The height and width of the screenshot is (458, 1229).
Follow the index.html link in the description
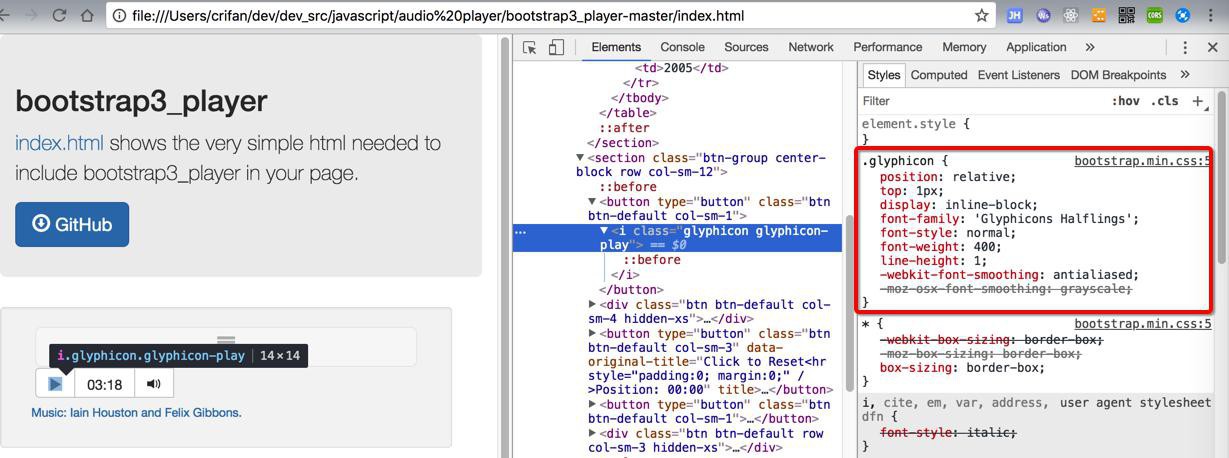(x=59, y=143)
